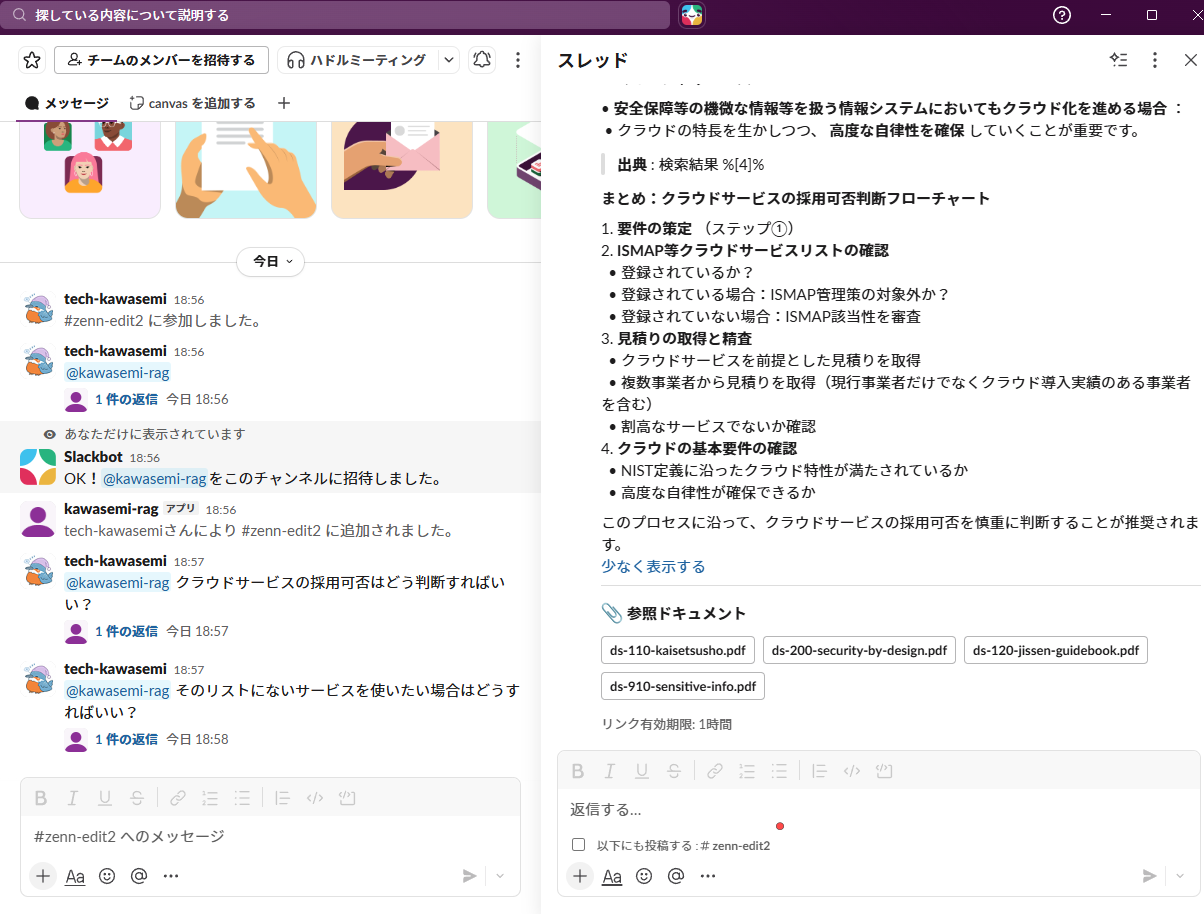Open thread panel more-options menu
This screenshot has width=1204, height=914.
pos(1155,60)
